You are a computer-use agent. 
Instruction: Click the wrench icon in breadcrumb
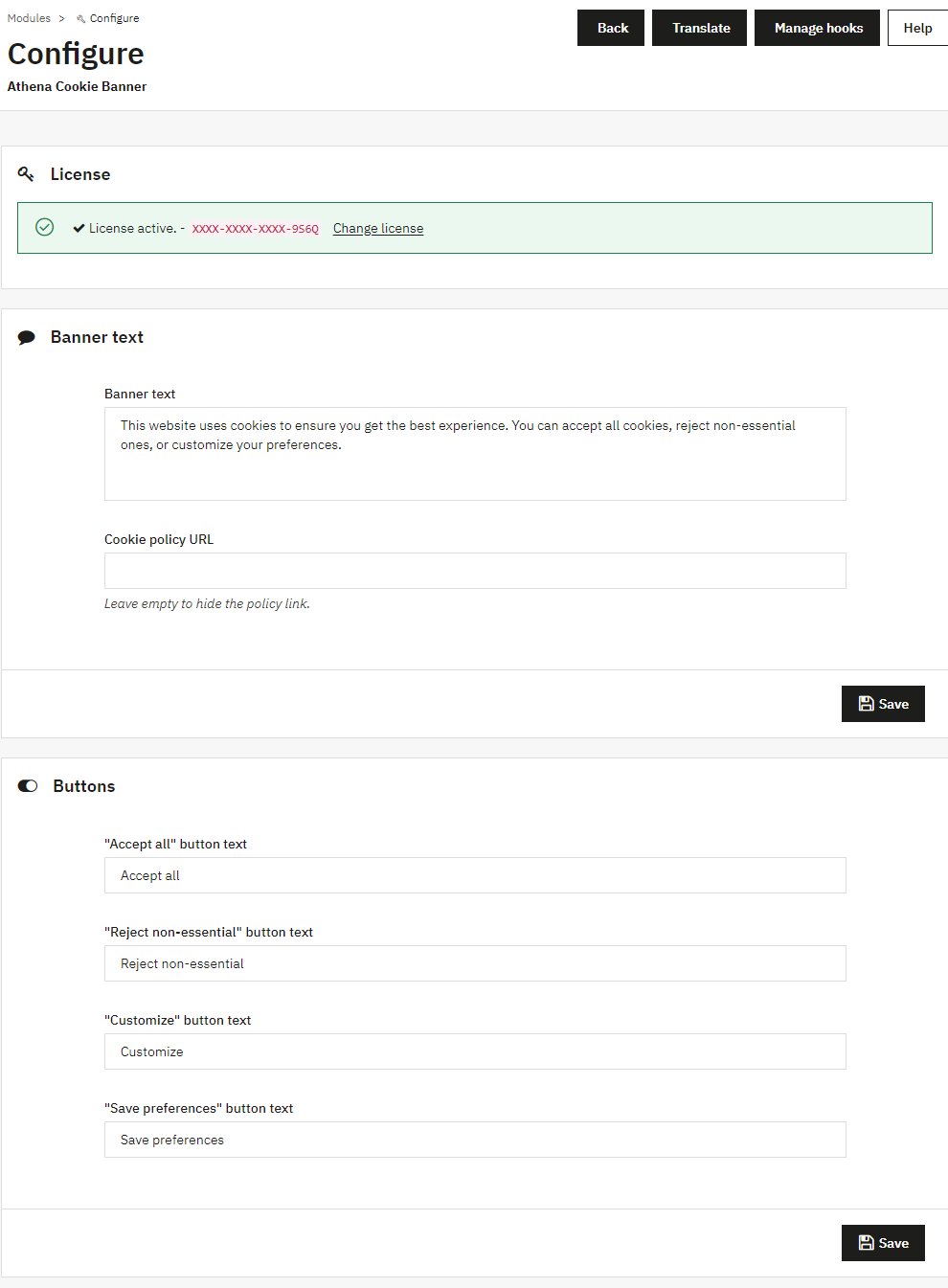pyautogui.click(x=80, y=18)
